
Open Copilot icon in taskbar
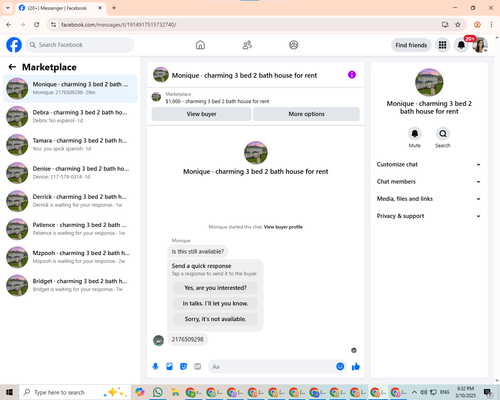(x=140, y=392)
